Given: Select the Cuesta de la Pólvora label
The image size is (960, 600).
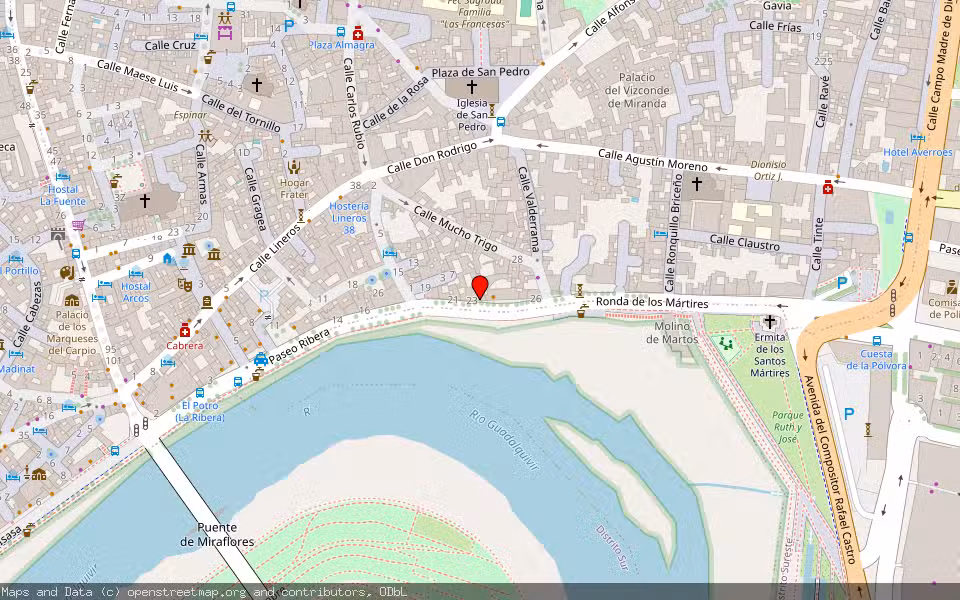Looking at the screenshot, I should coord(876,359).
